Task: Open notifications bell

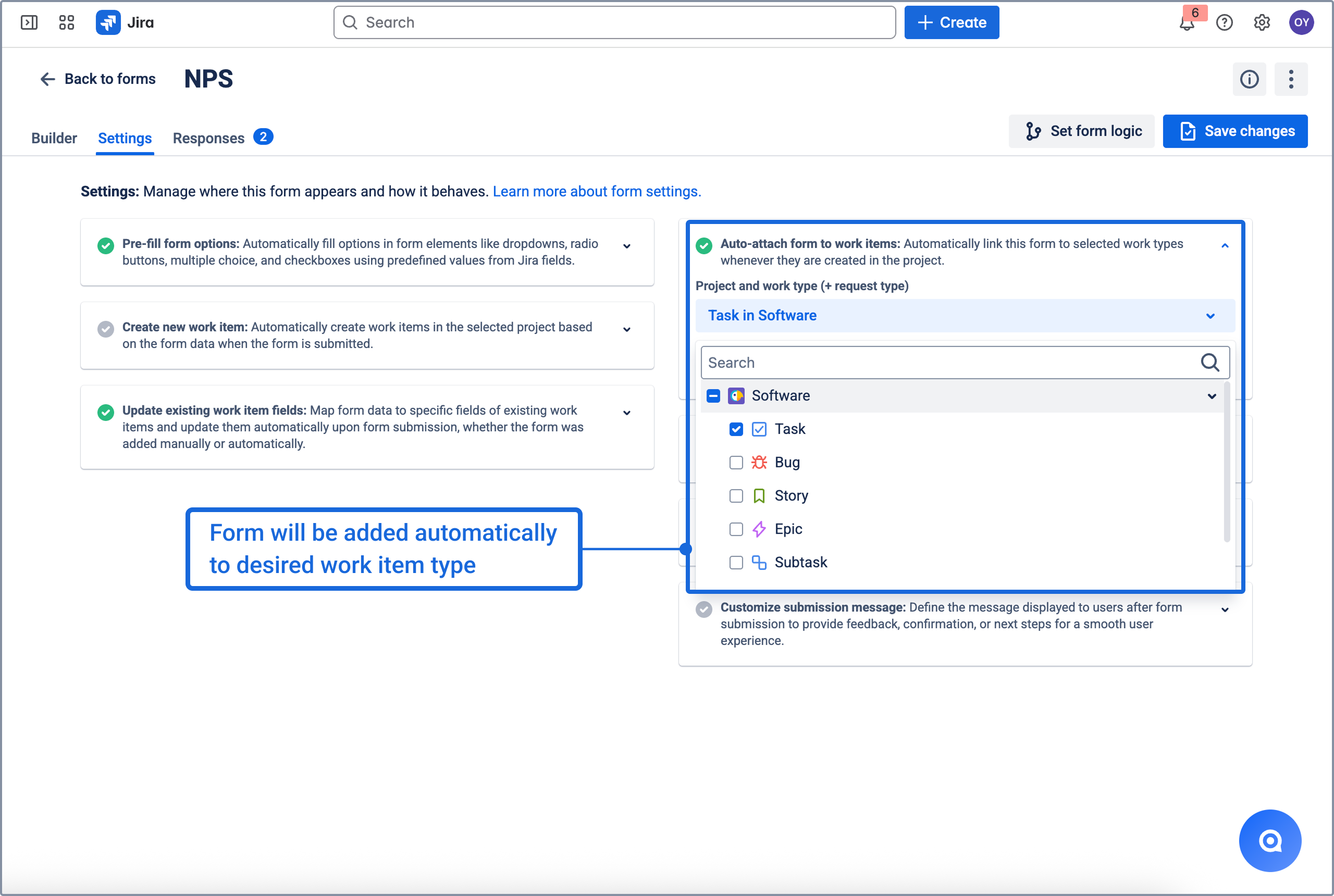Action: [1187, 24]
